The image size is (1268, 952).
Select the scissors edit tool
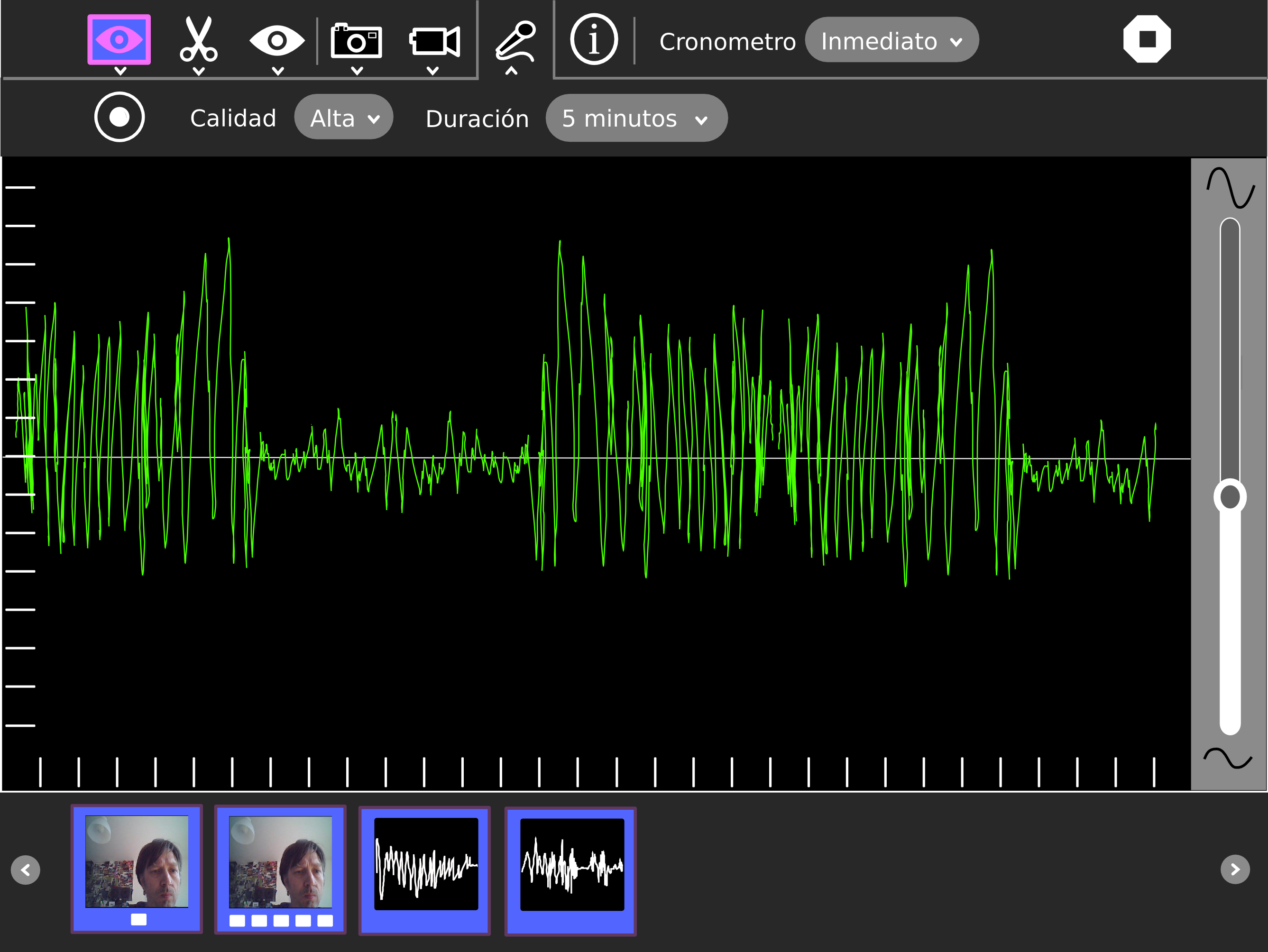point(198,38)
